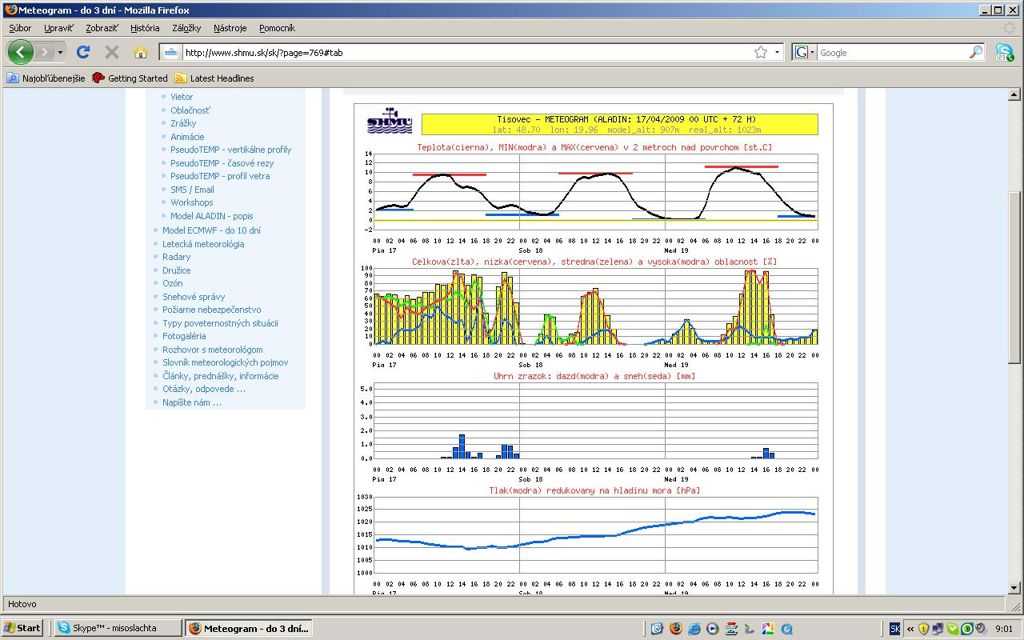Open the Družice sidebar link

click(x=176, y=270)
